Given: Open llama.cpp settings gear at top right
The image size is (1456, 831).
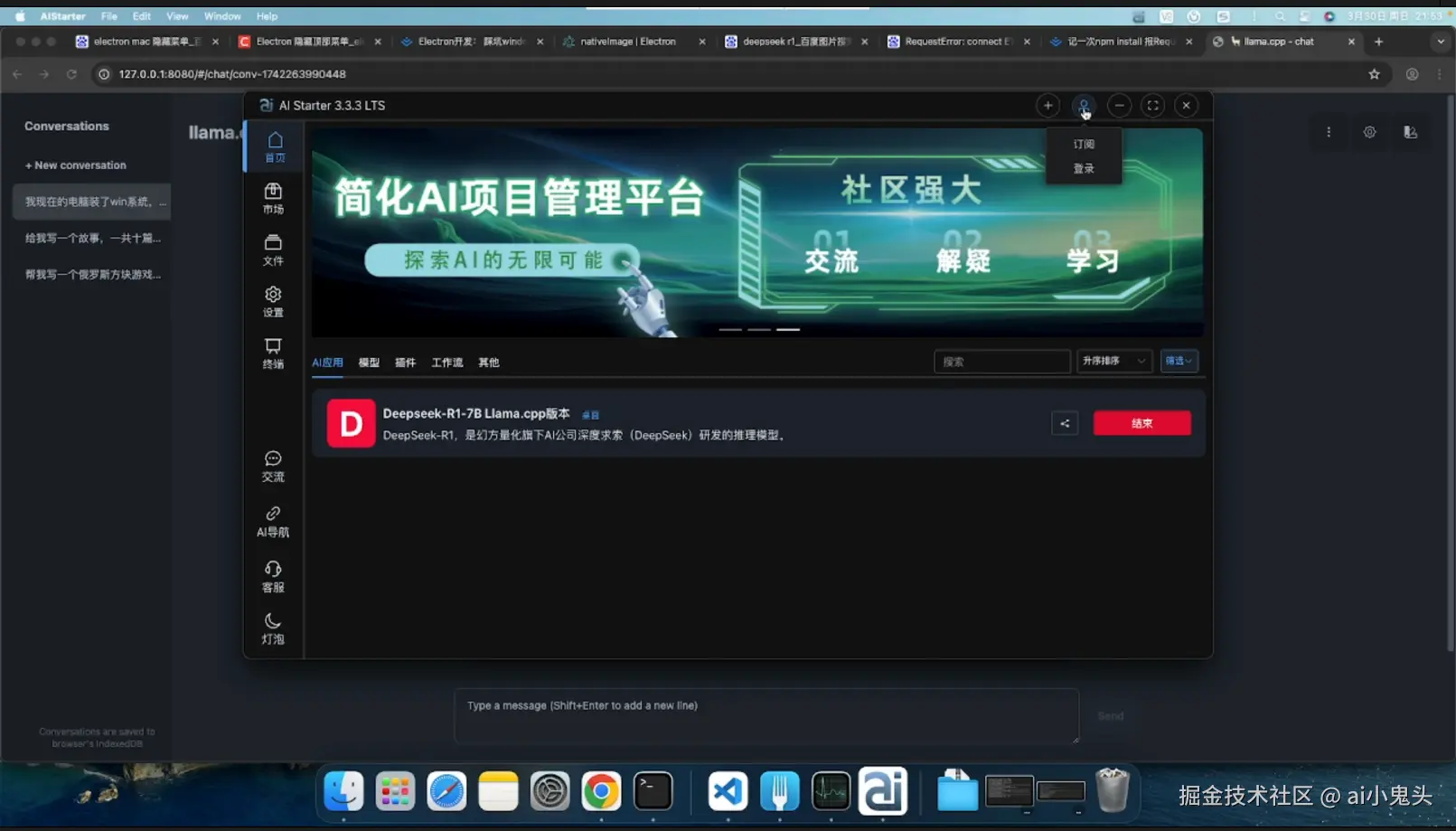Looking at the screenshot, I should pyautogui.click(x=1370, y=132).
